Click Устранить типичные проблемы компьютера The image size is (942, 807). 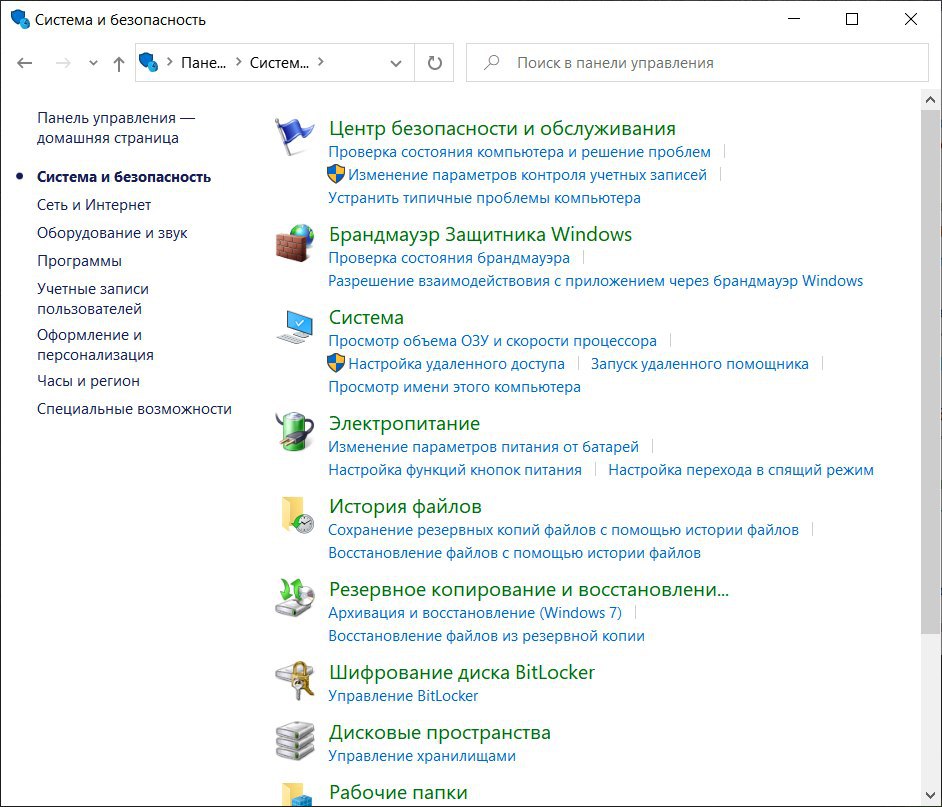click(484, 198)
